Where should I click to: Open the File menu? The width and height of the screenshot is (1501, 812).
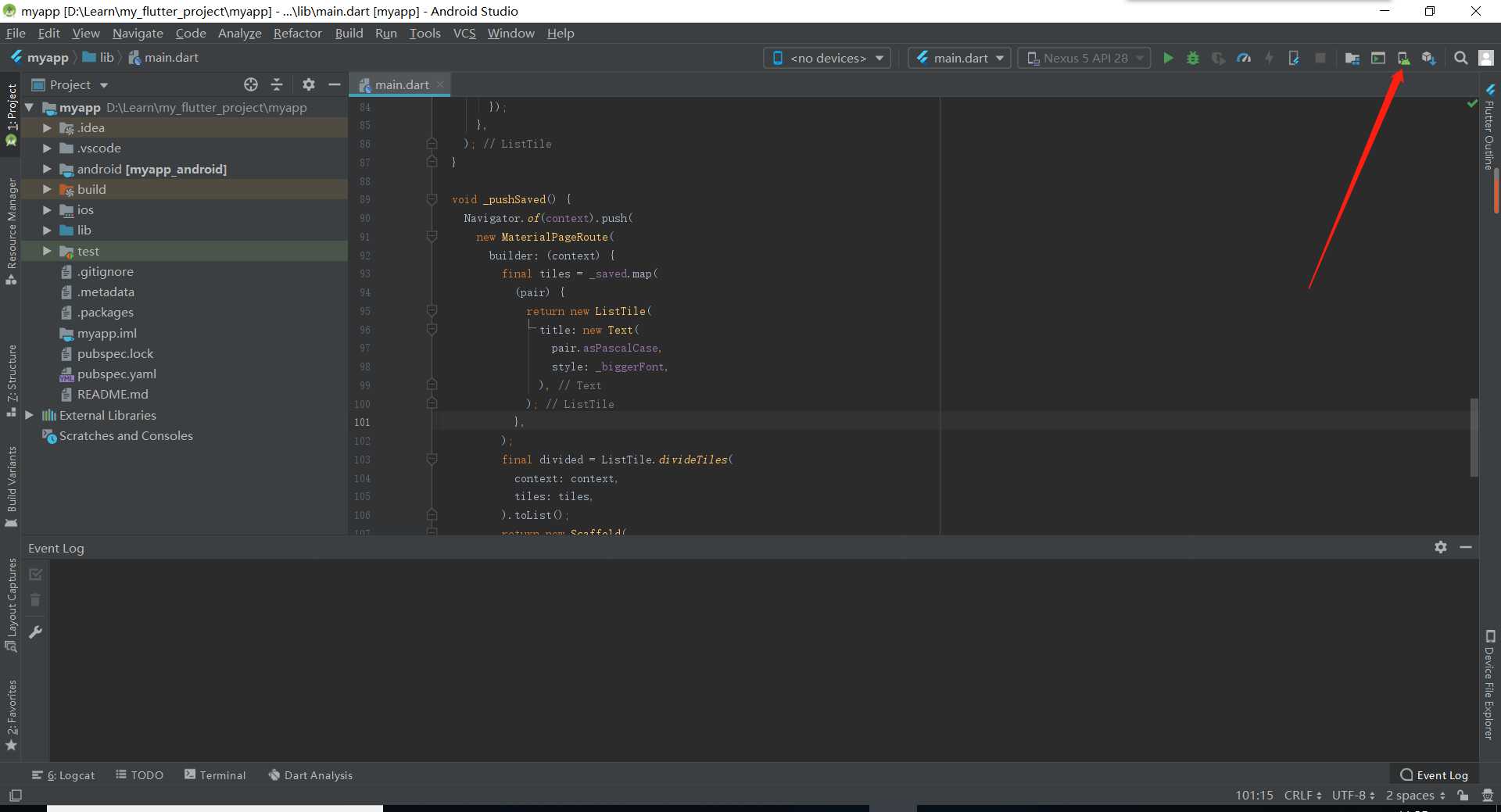coord(16,33)
